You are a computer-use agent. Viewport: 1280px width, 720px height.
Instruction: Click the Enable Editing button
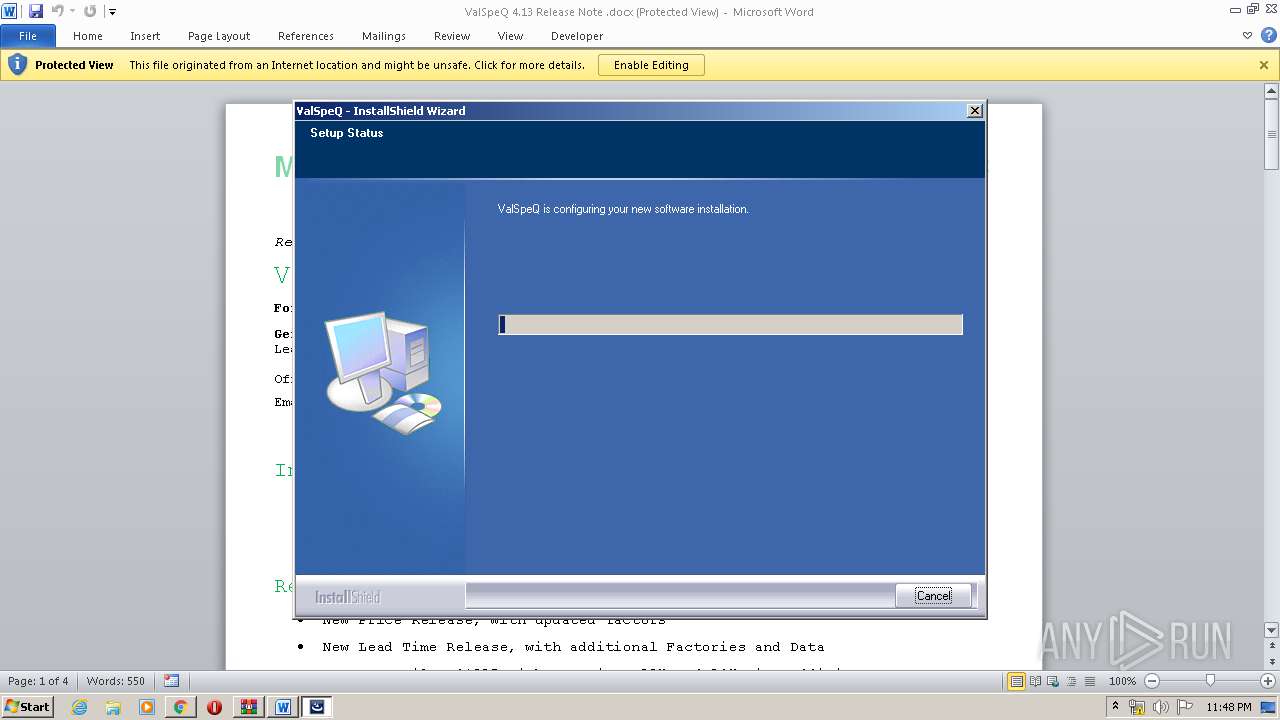coord(651,65)
